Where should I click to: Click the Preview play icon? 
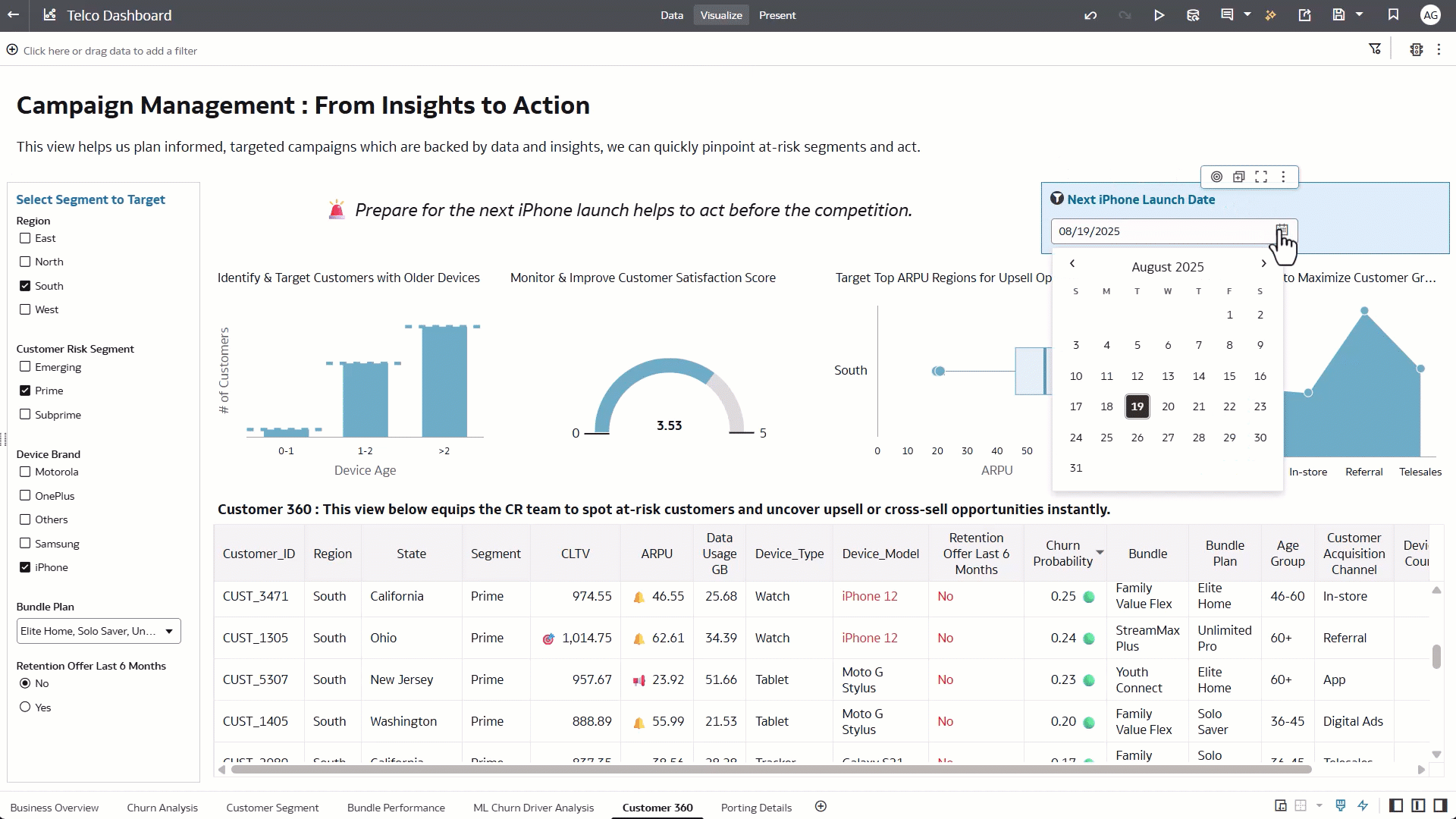(x=1159, y=15)
